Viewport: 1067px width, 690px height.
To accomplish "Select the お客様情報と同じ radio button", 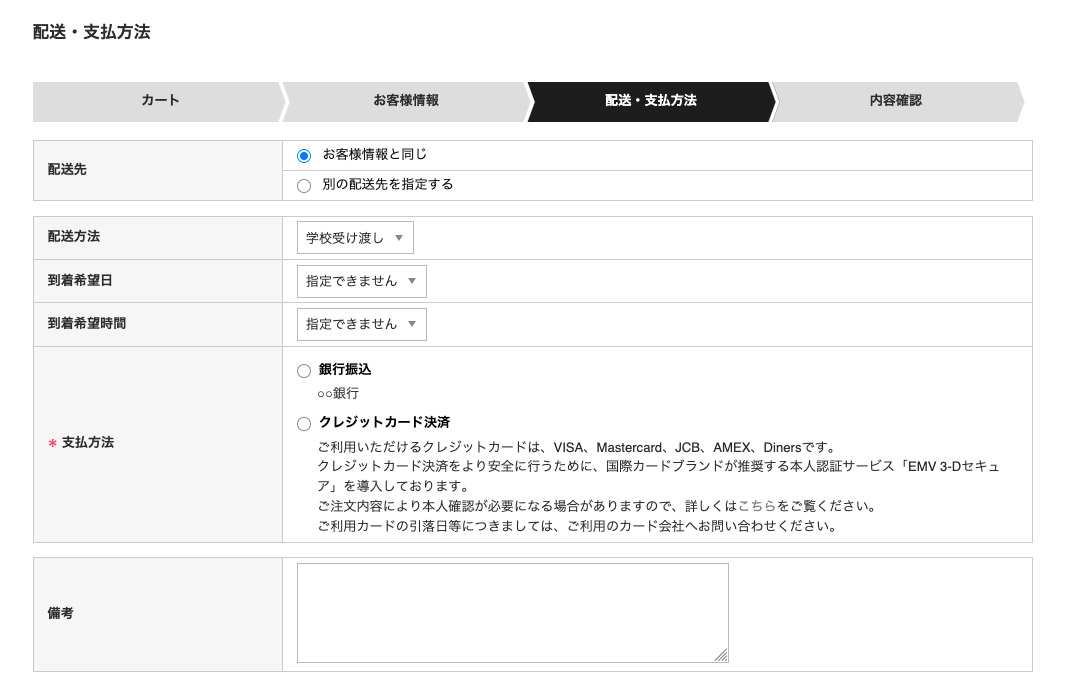I will pyautogui.click(x=304, y=156).
